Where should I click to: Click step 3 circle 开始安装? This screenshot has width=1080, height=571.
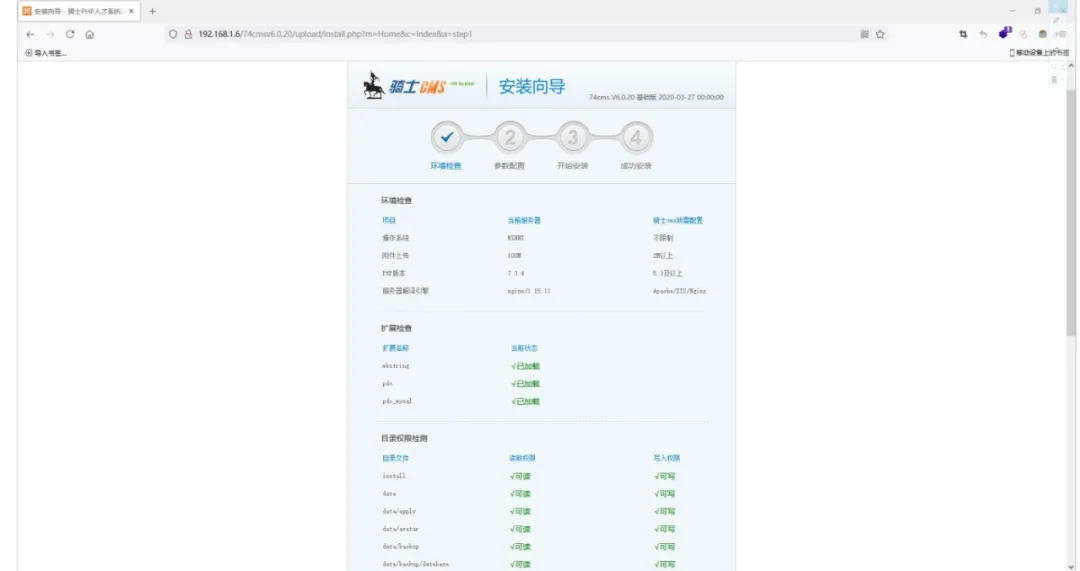(572, 138)
